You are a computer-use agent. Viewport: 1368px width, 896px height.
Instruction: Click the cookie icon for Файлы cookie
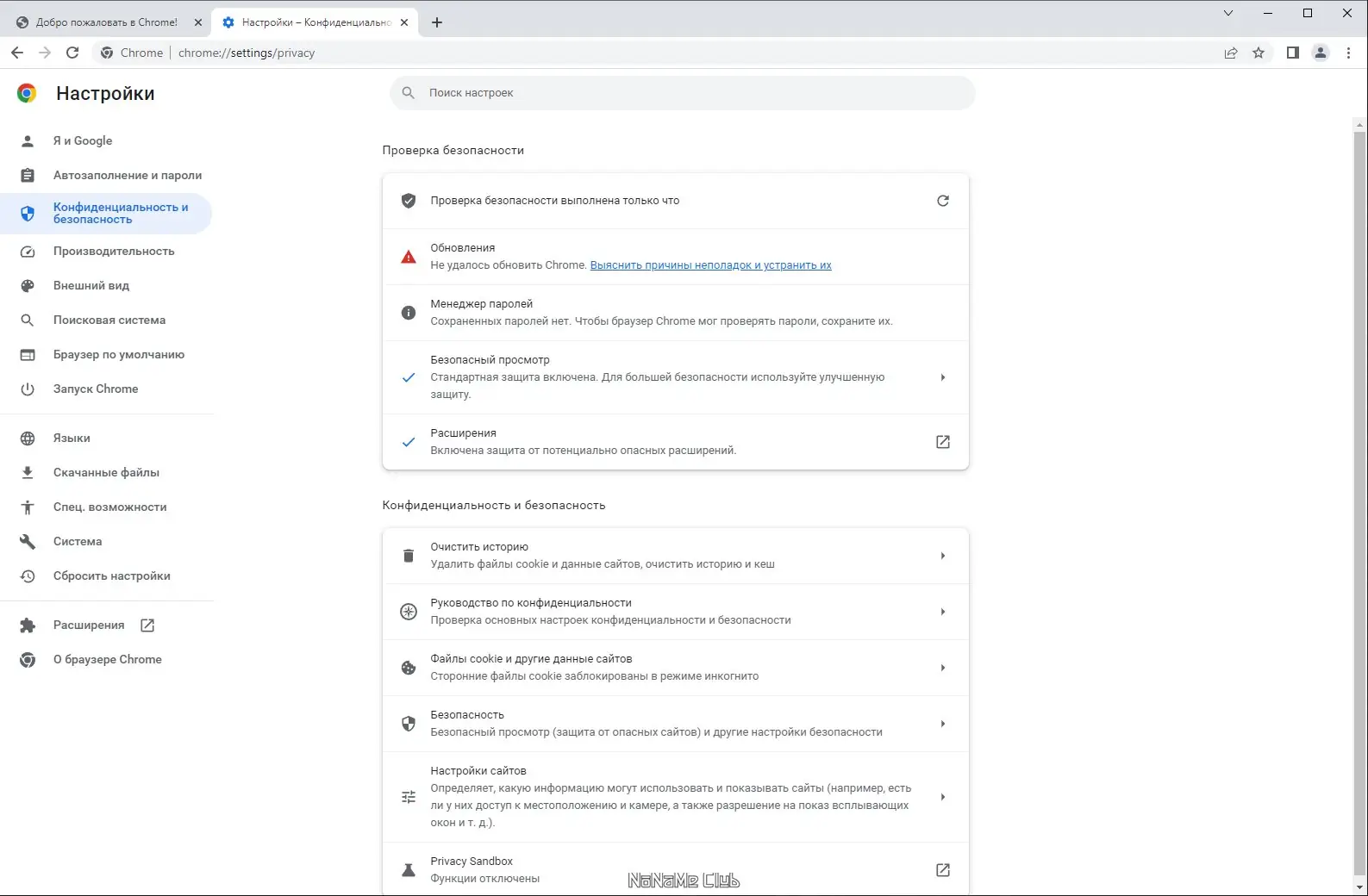[409, 668]
